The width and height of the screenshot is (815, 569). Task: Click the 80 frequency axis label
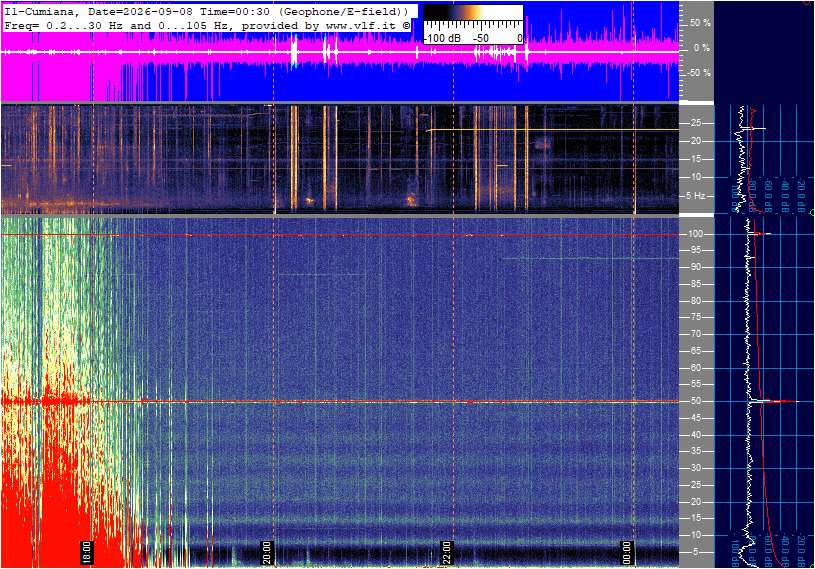(695, 301)
